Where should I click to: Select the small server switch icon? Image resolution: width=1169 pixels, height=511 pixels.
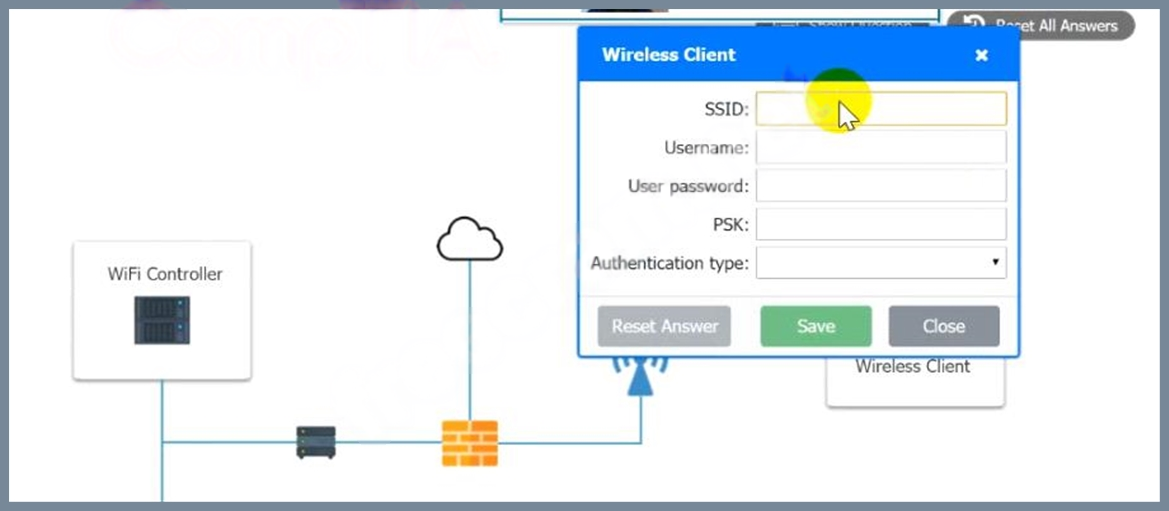(x=316, y=442)
